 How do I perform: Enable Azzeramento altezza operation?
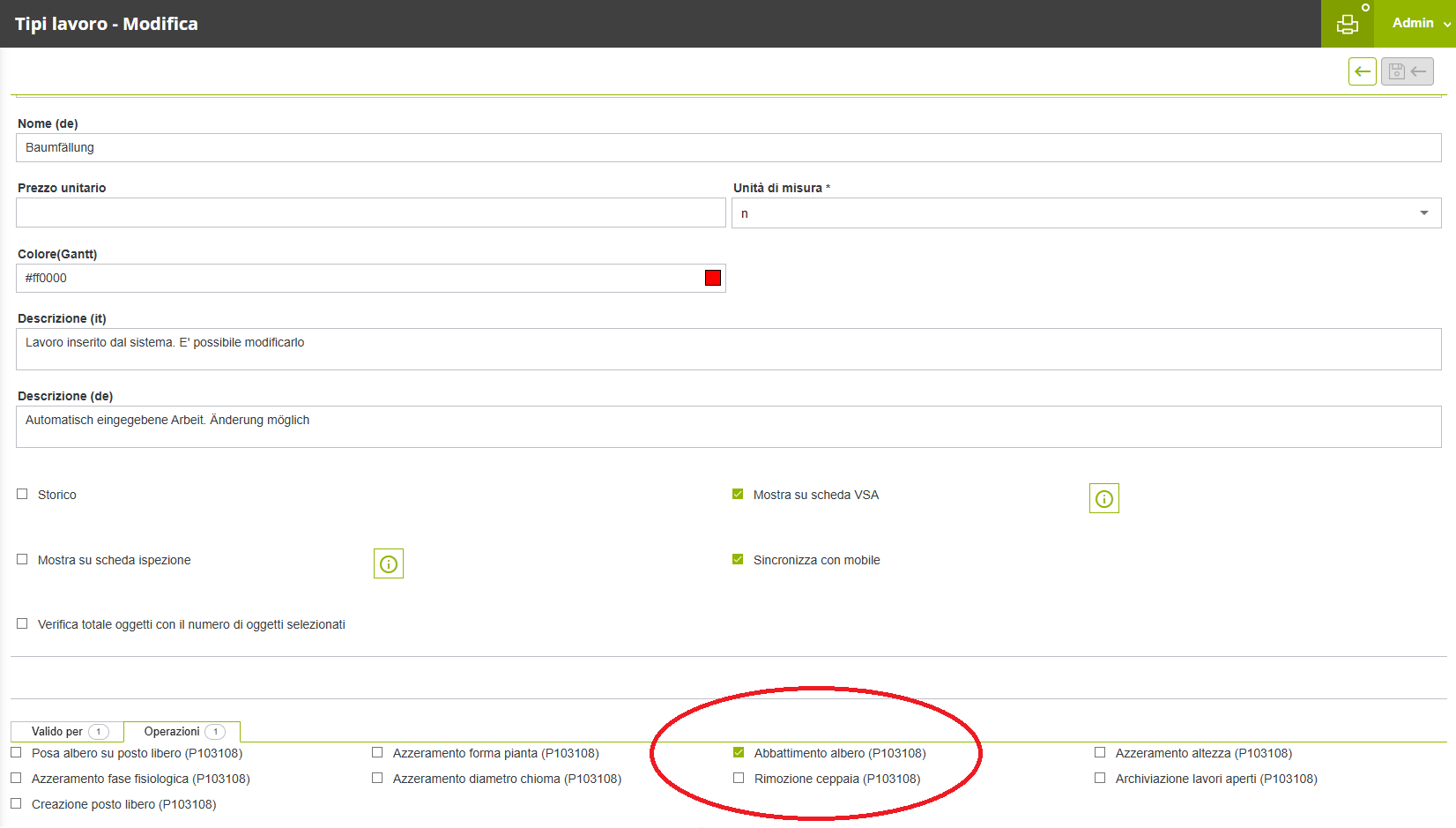pyautogui.click(x=1100, y=753)
